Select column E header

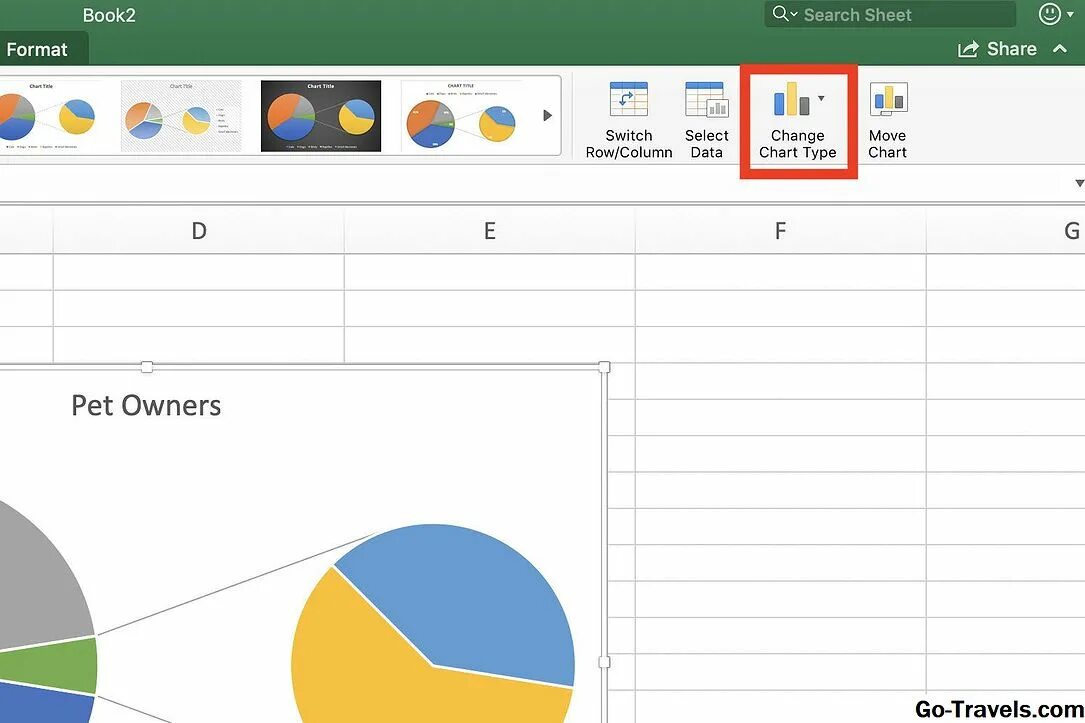489,230
